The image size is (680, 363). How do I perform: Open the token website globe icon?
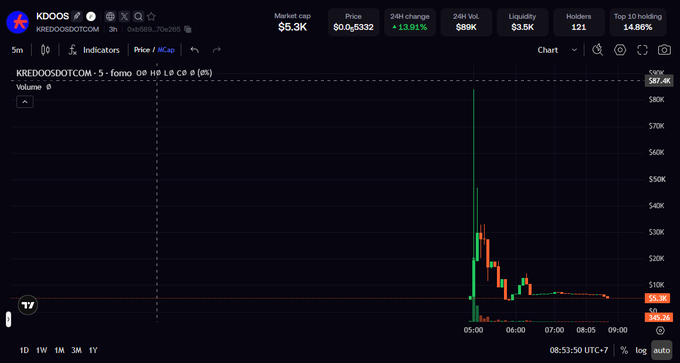(x=111, y=16)
